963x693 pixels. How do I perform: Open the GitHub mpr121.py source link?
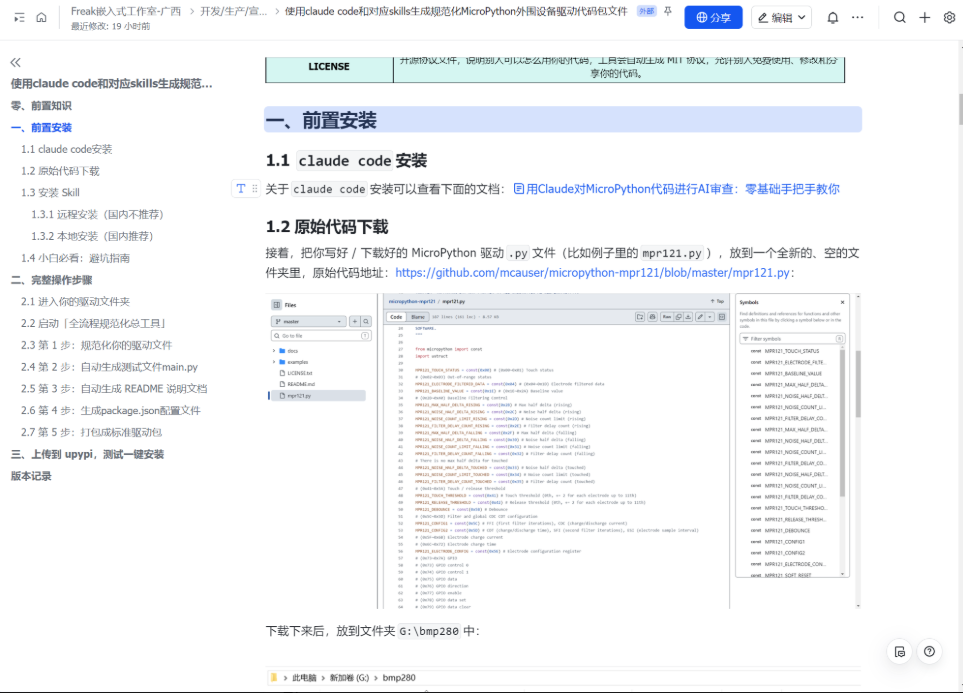(x=594, y=272)
